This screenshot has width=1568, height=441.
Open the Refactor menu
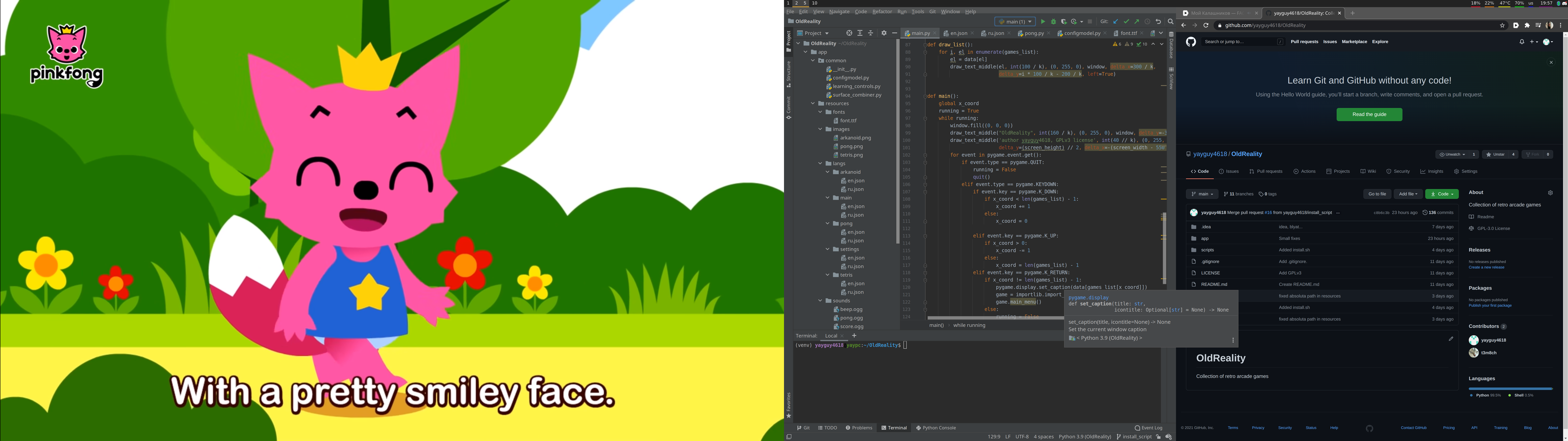pyautogui.click(x=882, y=12)
